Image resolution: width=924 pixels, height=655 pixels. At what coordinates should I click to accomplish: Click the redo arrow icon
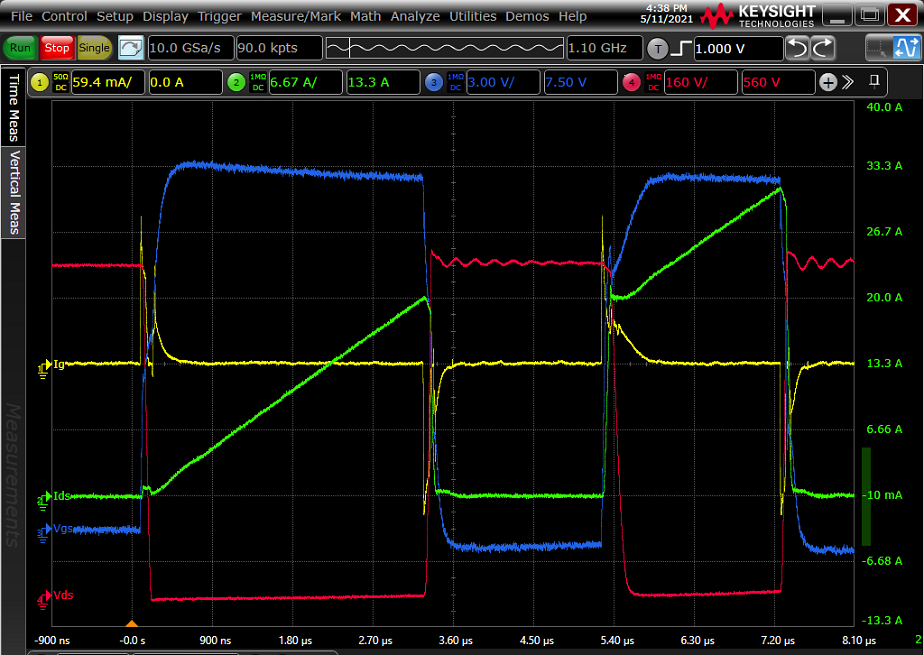pyautogui.click(x=822, y=48)
